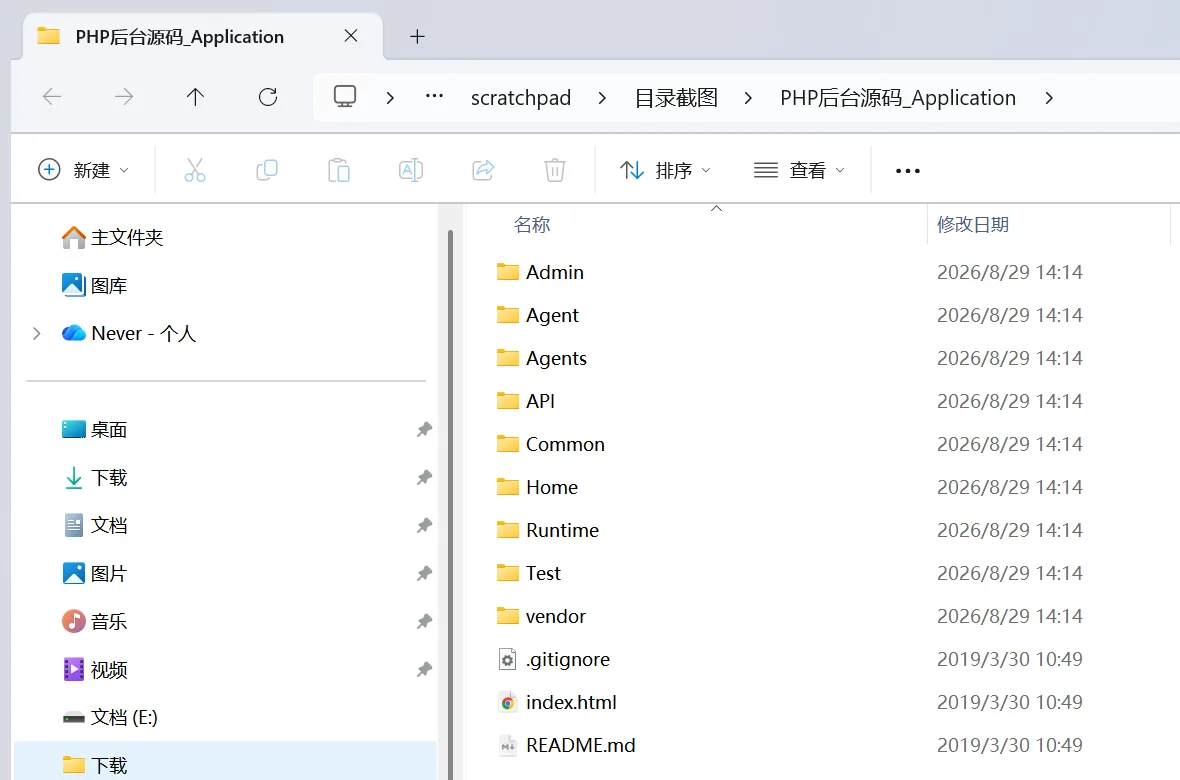1180x780 pixels.
Task: Click the Copy icon in toolbar
Action: tap(267, 170)
